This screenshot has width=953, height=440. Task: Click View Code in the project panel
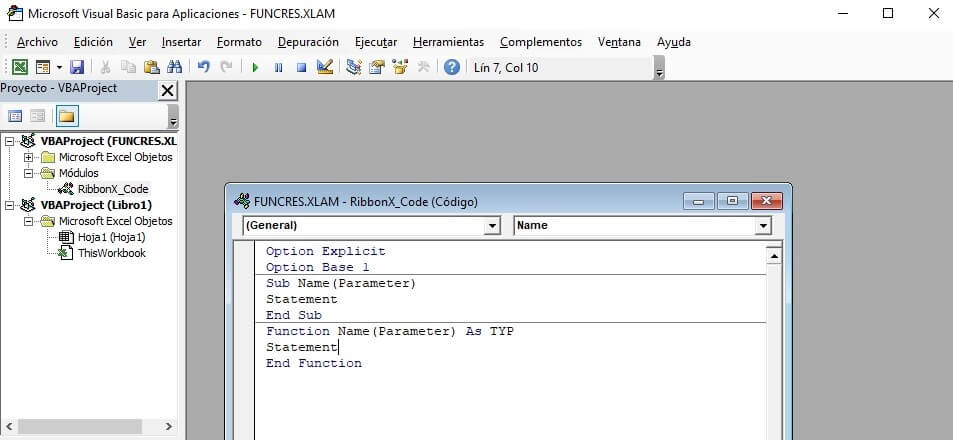coord(15,116)
